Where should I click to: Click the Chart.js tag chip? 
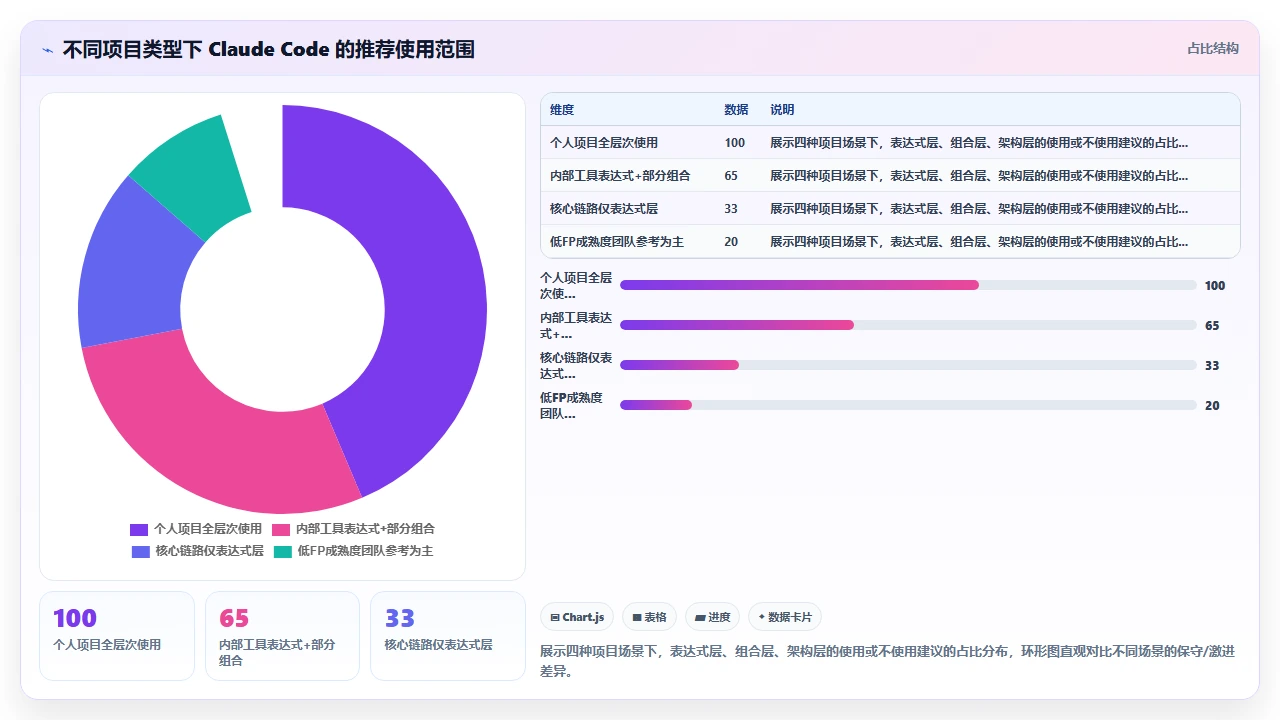click(577, 617)
